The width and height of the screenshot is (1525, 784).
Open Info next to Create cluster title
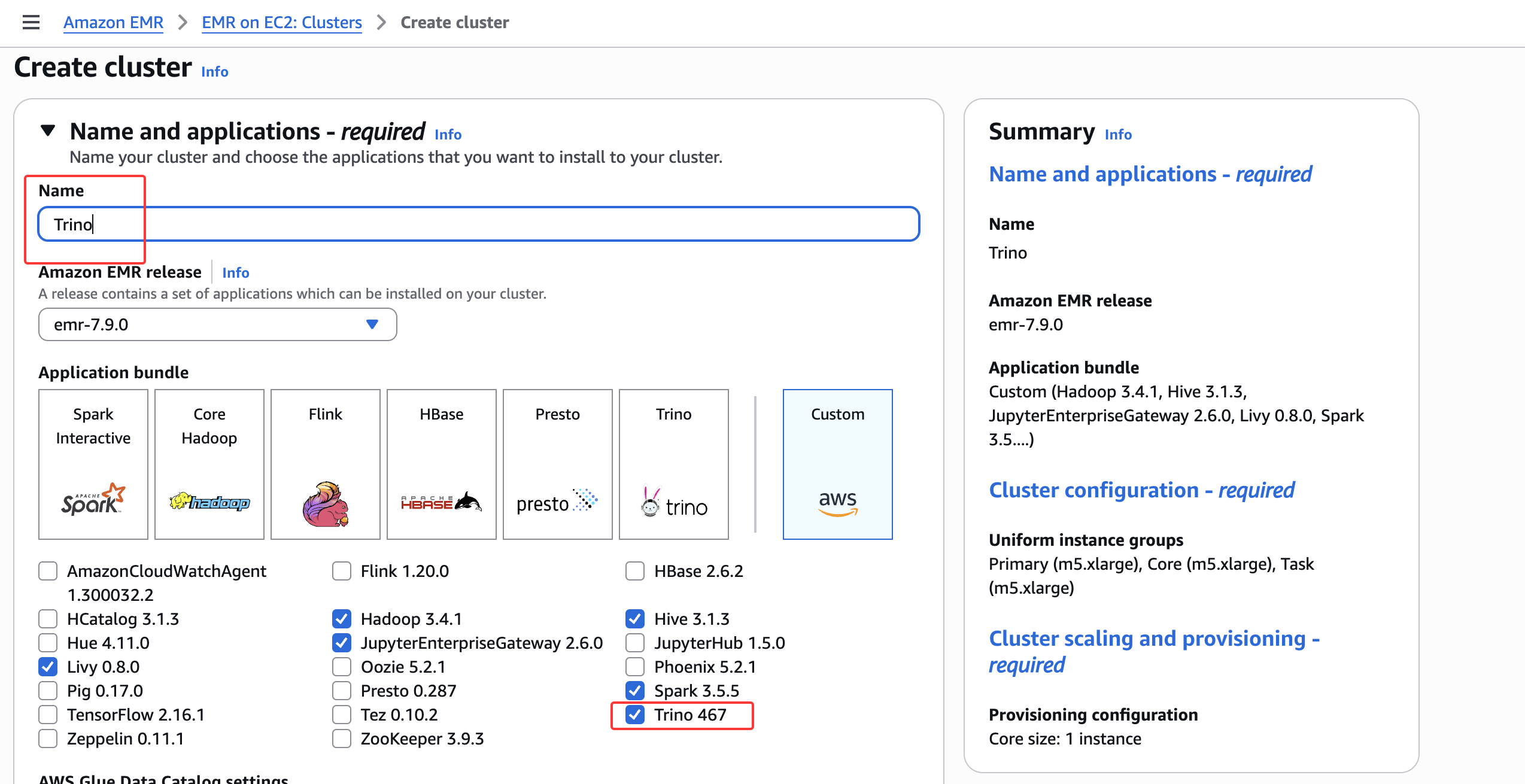click(x=215, y=72)
